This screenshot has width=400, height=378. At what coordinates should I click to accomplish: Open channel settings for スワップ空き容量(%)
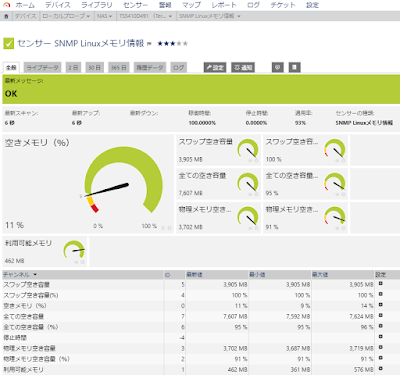[381, 294]
